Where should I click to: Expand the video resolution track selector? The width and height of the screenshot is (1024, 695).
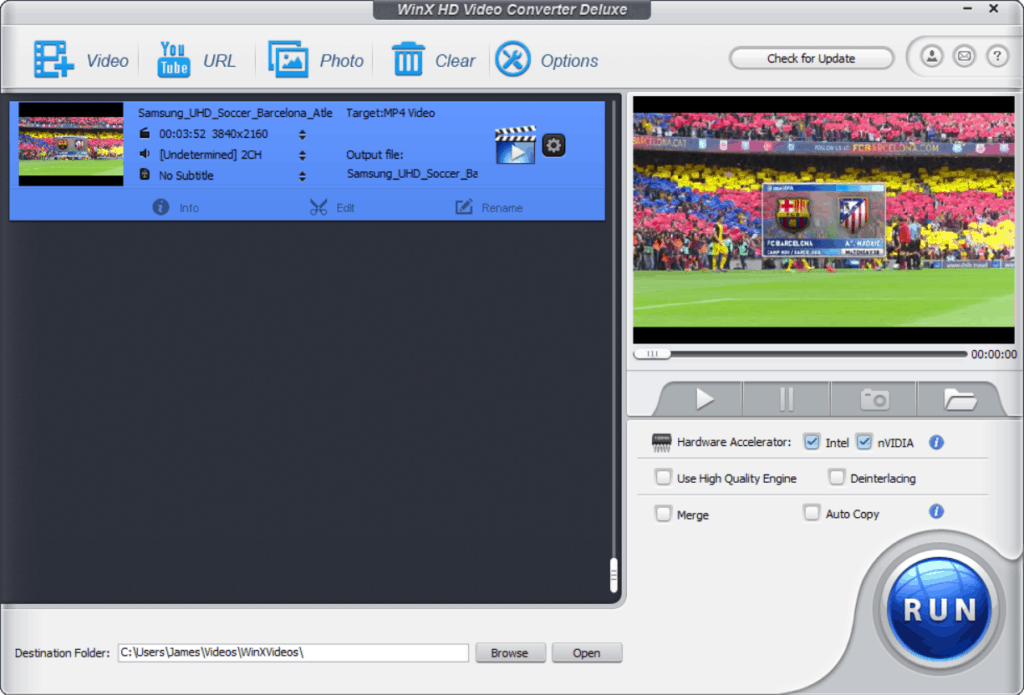pos(303,134)
